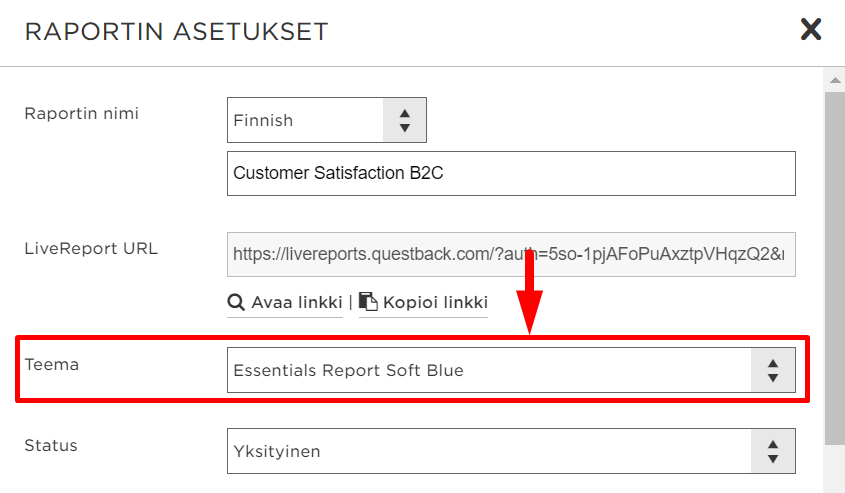Screen dimensions: 845x493
Task: Click the Raportin nimi label
Action: pyautogui.click(x=81, y=114)
